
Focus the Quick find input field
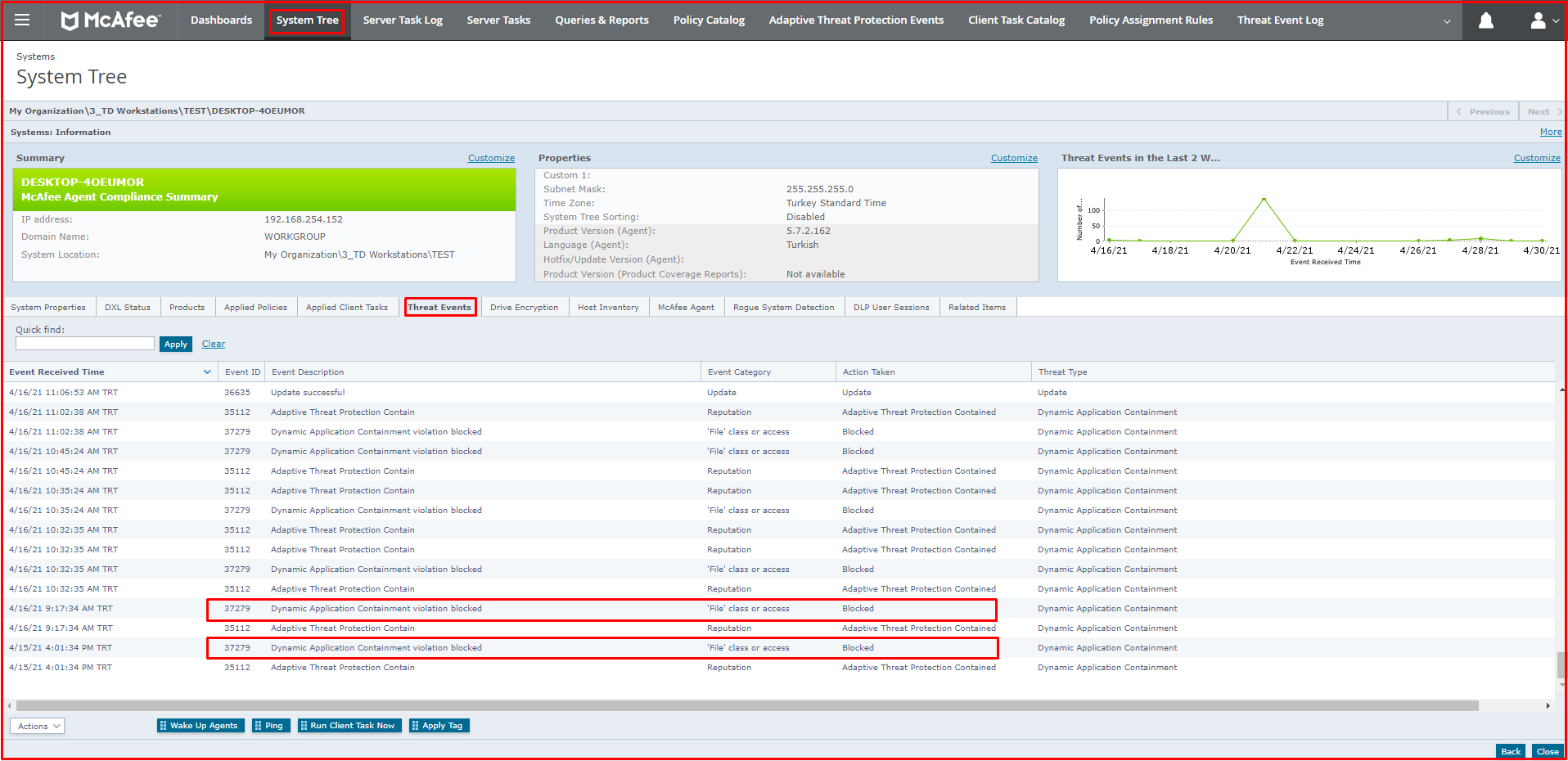pyautogui.click(x=85, y=344)
